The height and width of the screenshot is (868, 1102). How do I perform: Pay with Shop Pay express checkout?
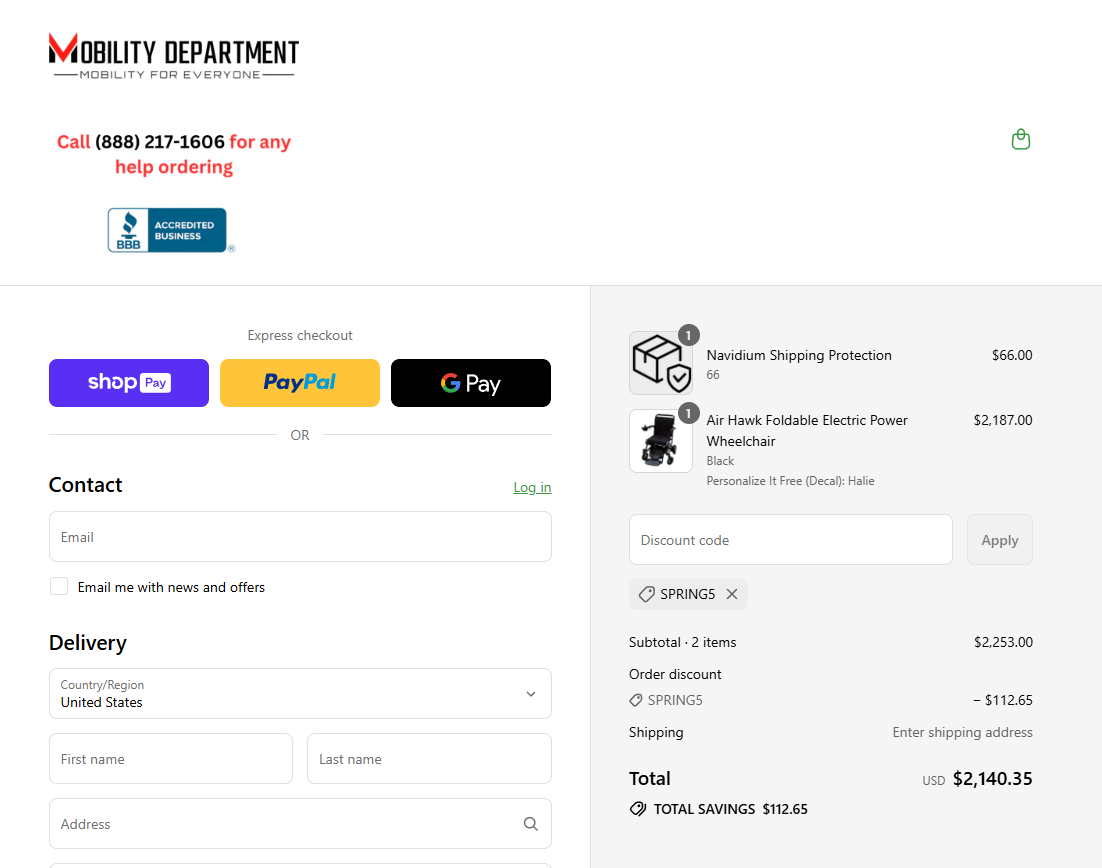tap(129, 383)
